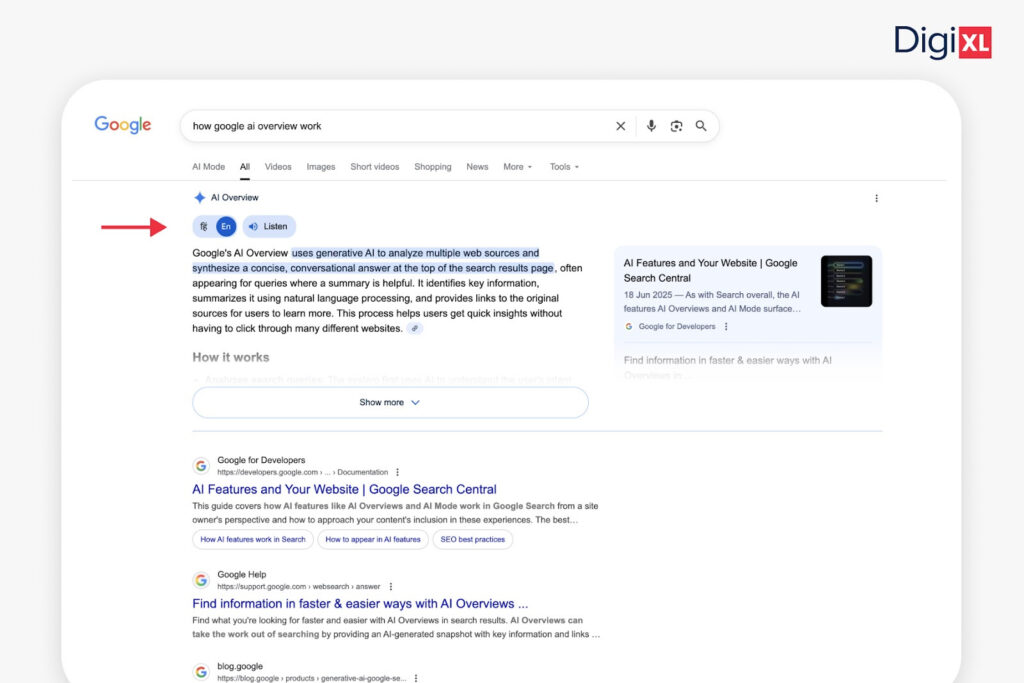This screenshot has height=683, width=1024.
Task: Click the Google logo to go home
Action: pyautogui.click(x=122, y=124)
